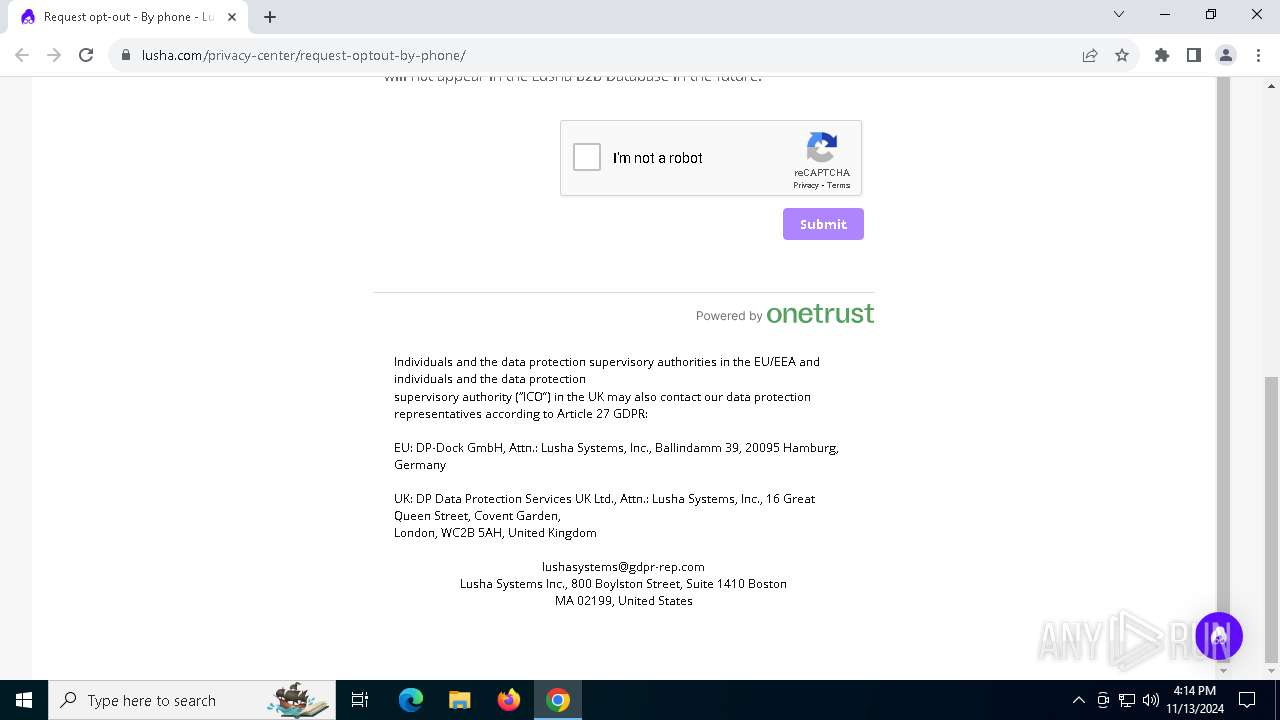Image resolution: width=1280 pixels, height=720 pixels.
Task: Click the Ballindamm 39 Hamburg address line
Action: [616, 448]
